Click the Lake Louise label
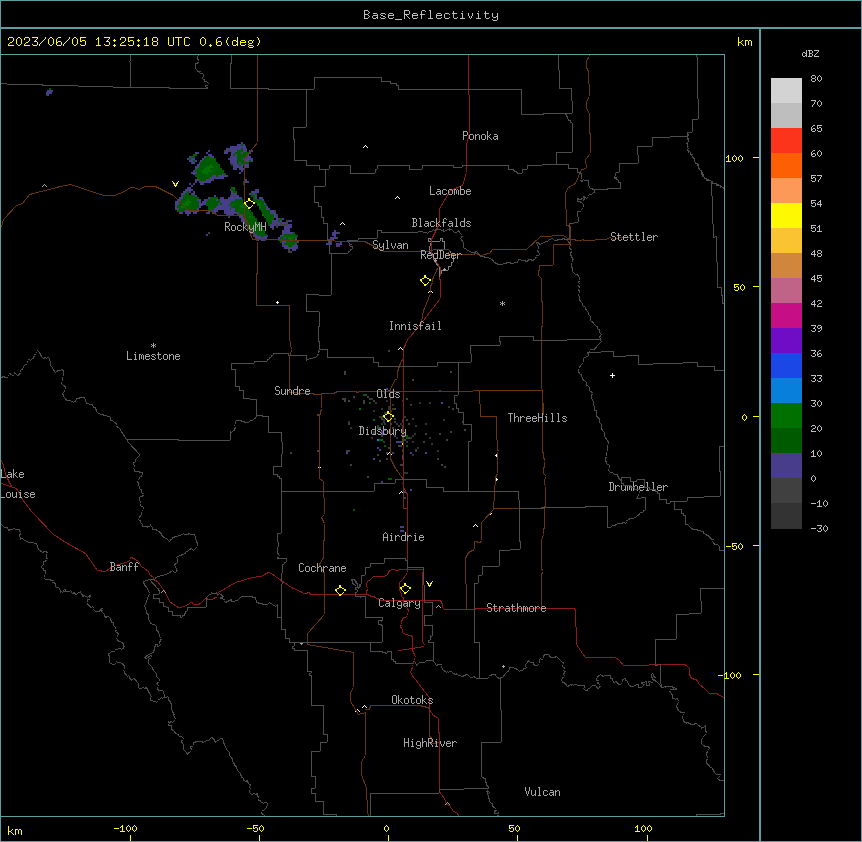This screenshot has height=842, width=862. [18, 484]
